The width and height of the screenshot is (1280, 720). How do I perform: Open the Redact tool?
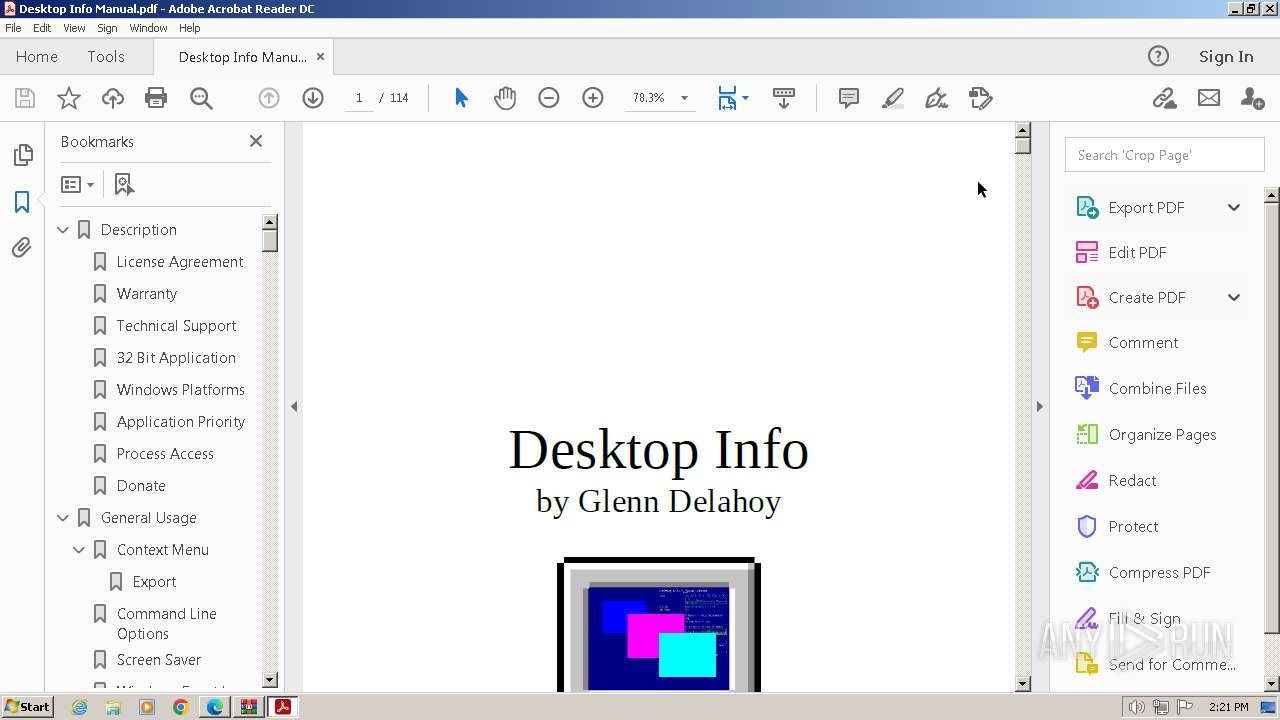point(1132,480)
